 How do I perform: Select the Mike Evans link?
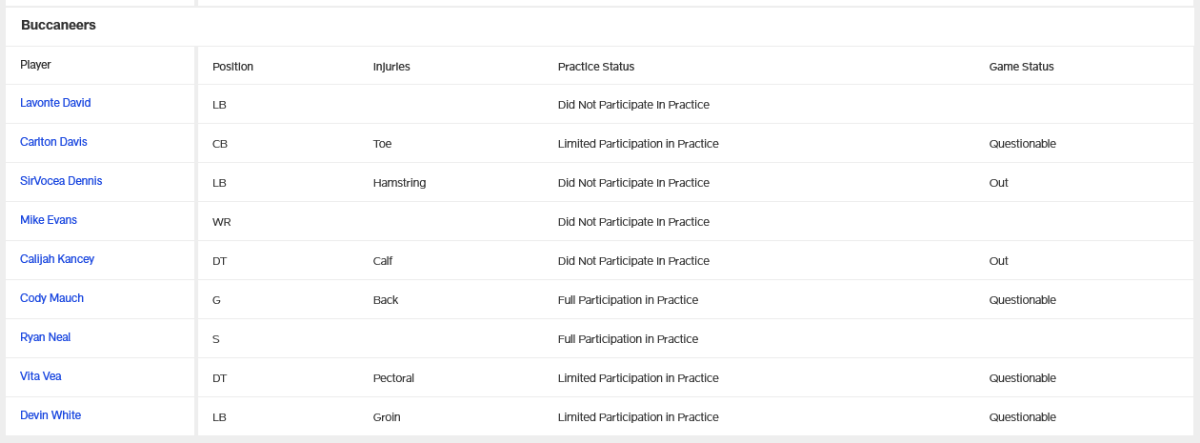click(x=48, y=220)
